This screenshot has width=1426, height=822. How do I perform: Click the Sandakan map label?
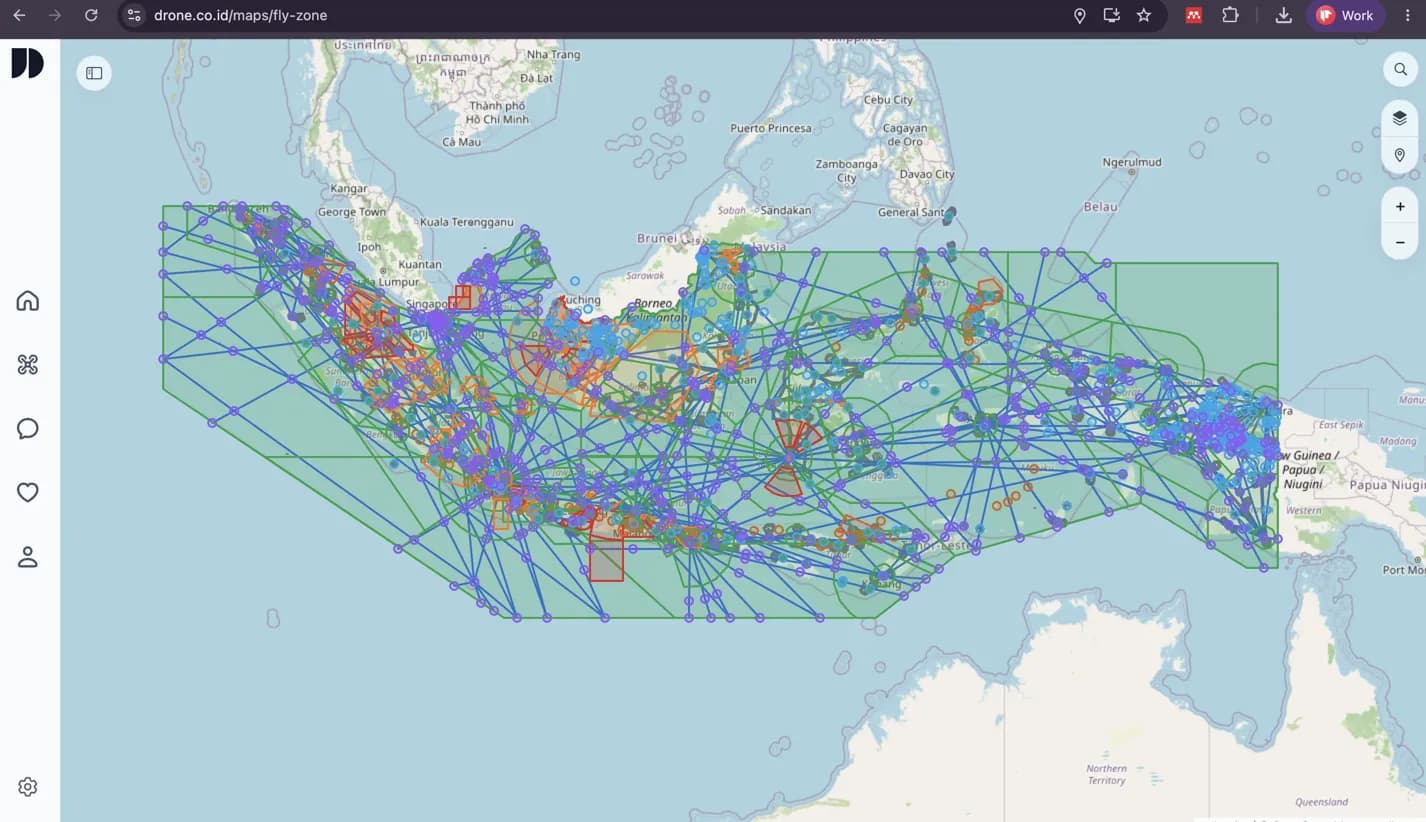pyautogui.click(x=786, y=211)
